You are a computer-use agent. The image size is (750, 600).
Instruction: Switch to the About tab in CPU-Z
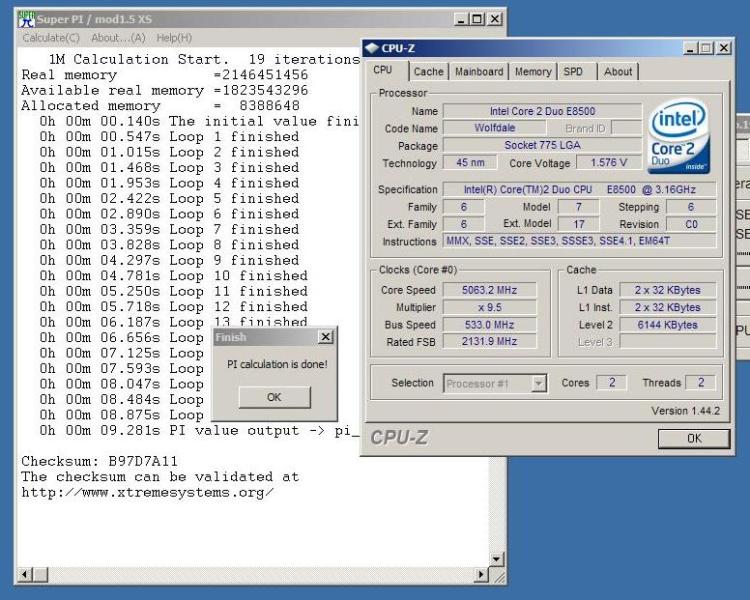pyautogui.click(x=618, y=72)
